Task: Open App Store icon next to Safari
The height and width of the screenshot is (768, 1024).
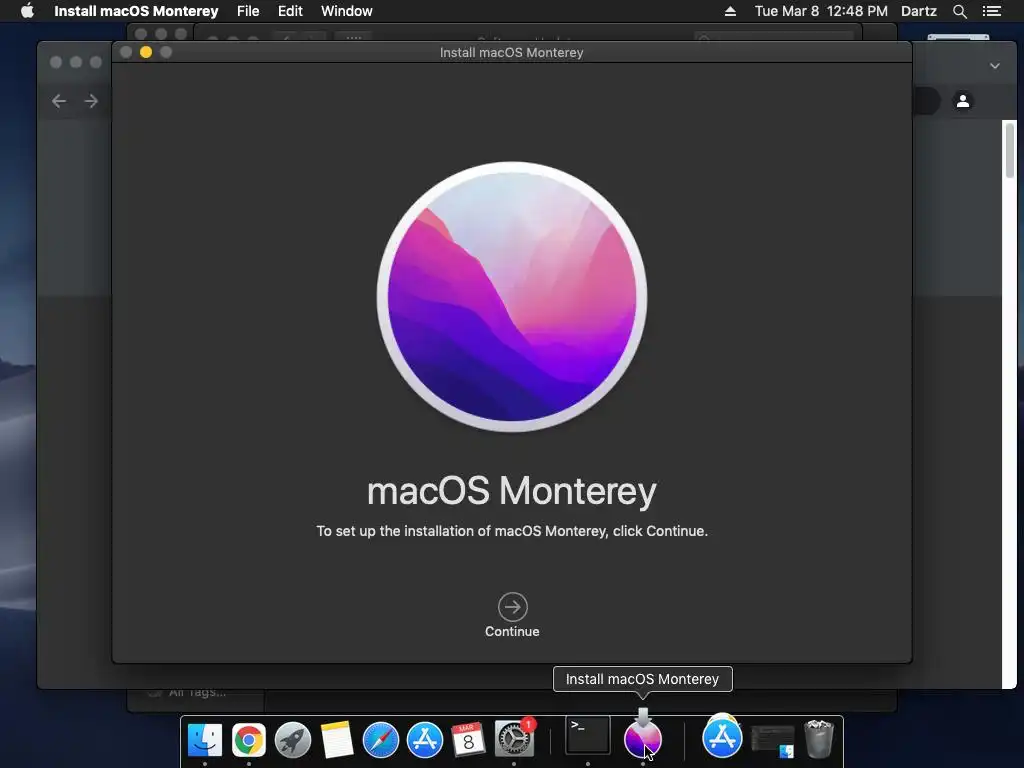Action: (x=425, y=739)
